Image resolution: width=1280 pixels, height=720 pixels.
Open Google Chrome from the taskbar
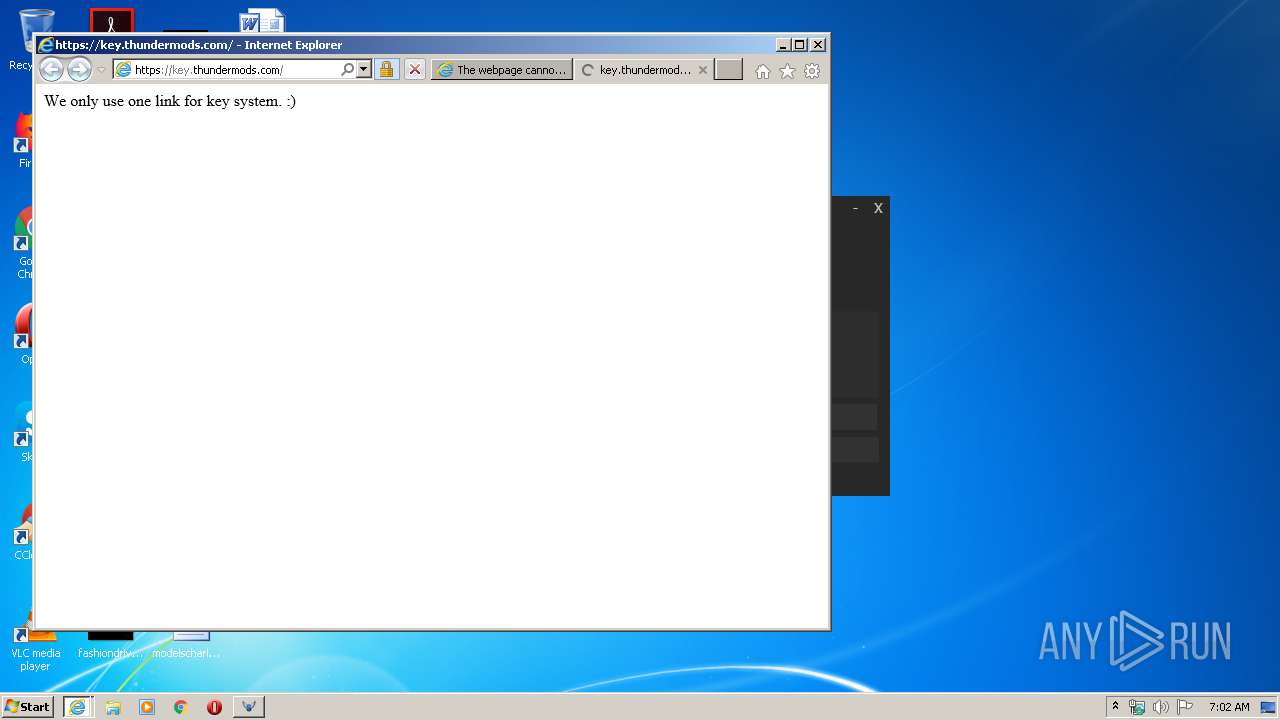point(181,707)
